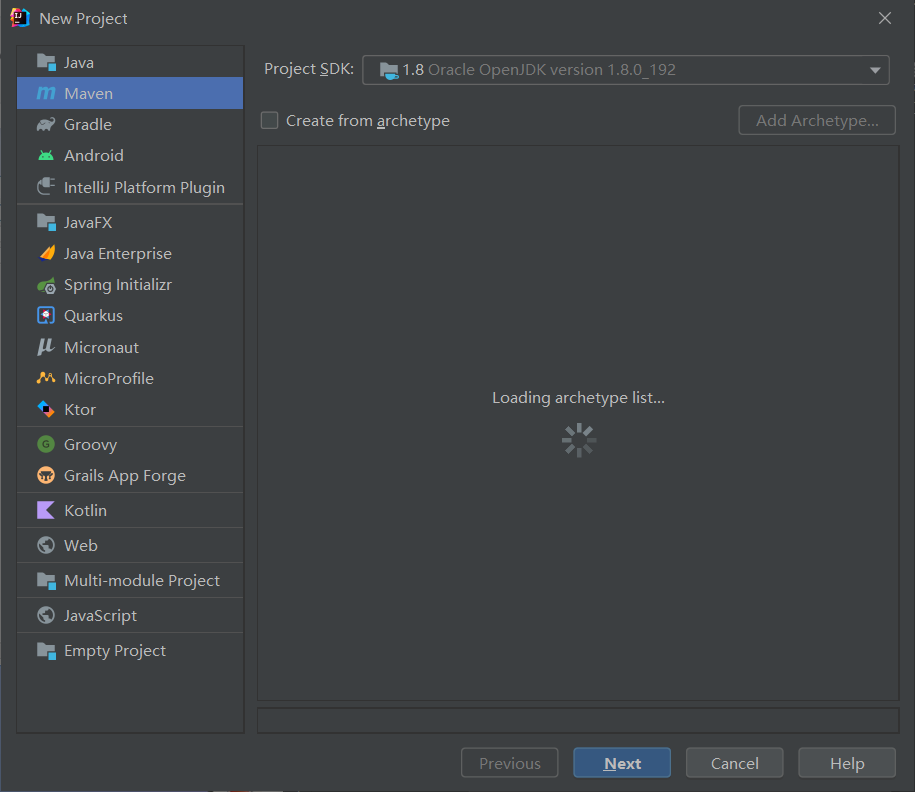Click 'Grails App Forge' label
This screenshot has height=792, width=915.
coord(125,476)
